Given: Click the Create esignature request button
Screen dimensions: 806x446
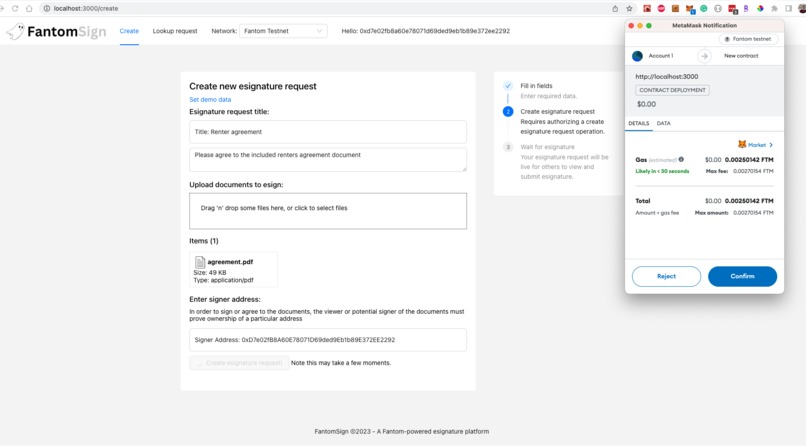Looking at the screenshot, I should click(x=239, y=363).
